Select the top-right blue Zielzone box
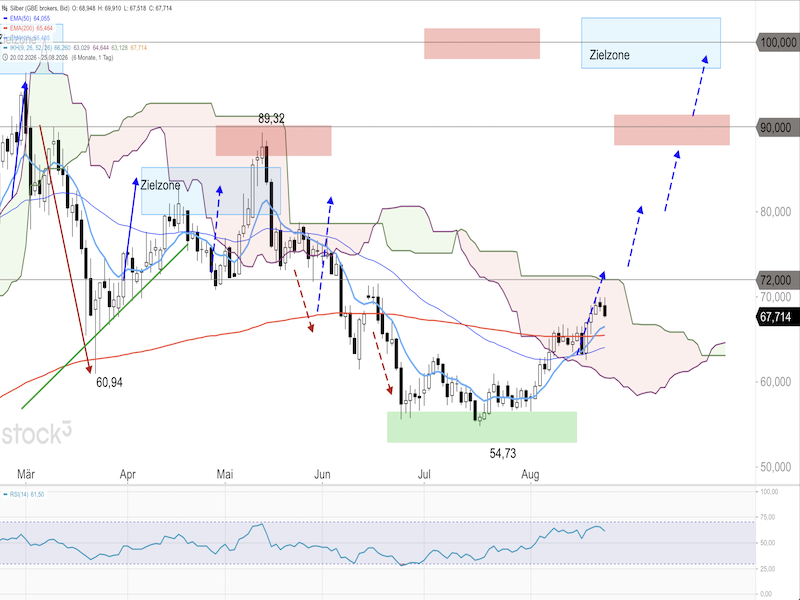Screen dimensions: 800x600 (x=651, y=43)
